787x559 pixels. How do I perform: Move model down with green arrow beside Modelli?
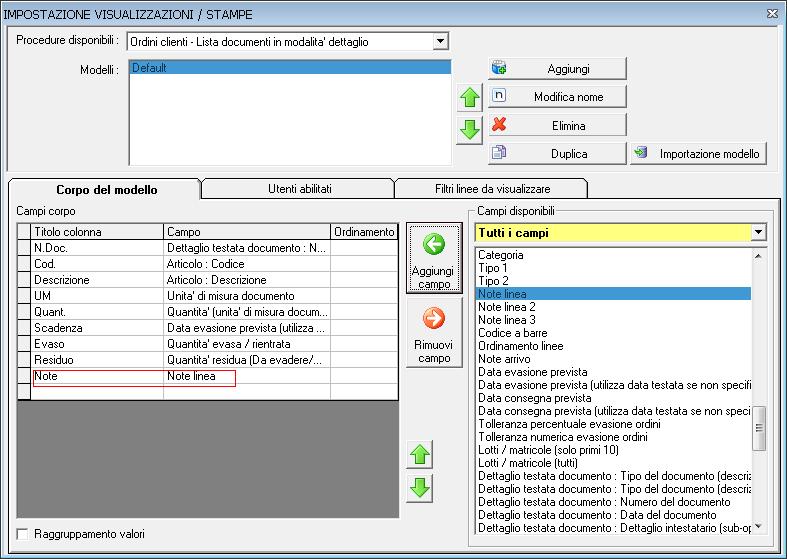click(469, 130)
